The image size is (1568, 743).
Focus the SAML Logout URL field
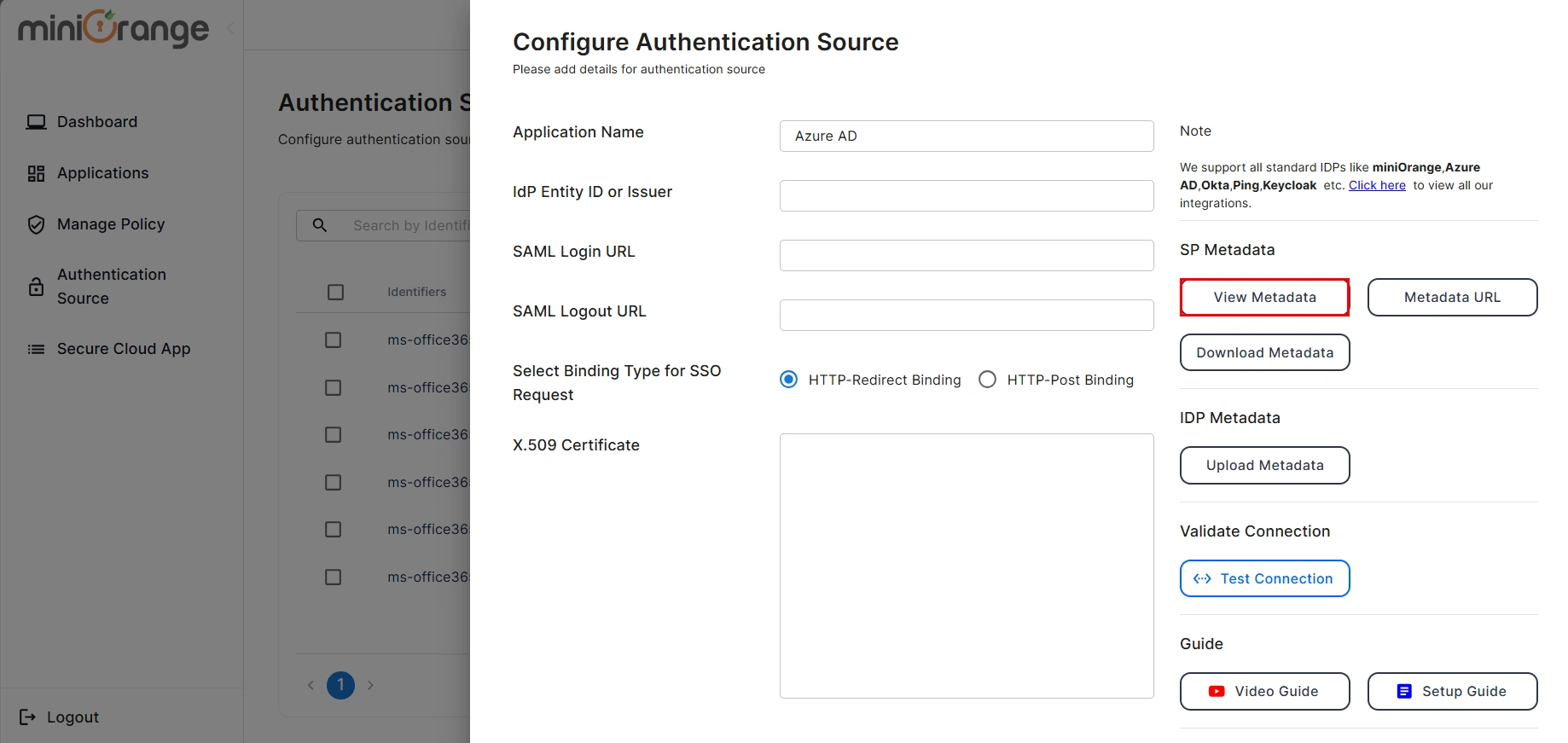tap(967, 315)
